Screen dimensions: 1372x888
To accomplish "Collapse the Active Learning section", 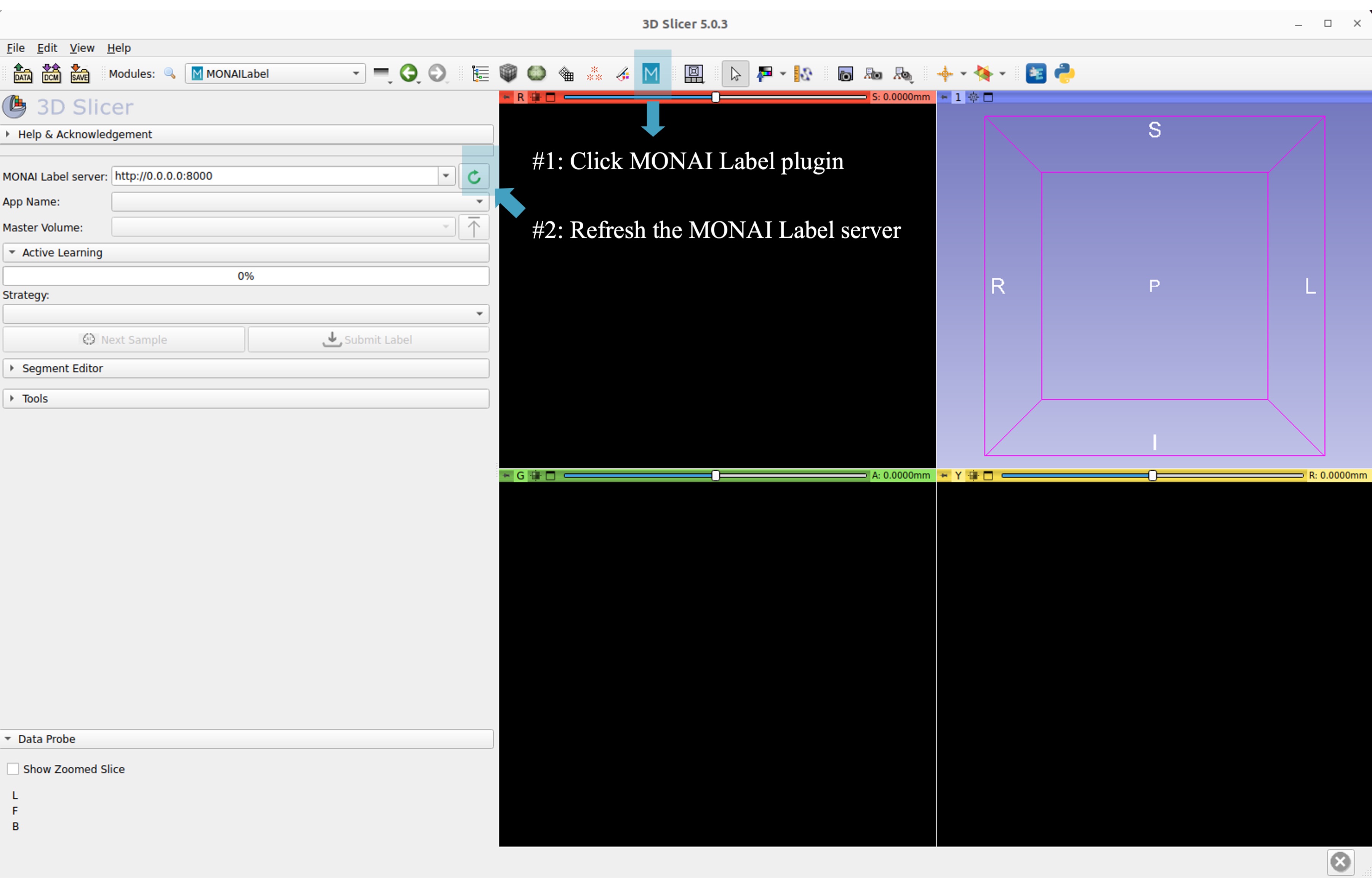I will point(246,253).
